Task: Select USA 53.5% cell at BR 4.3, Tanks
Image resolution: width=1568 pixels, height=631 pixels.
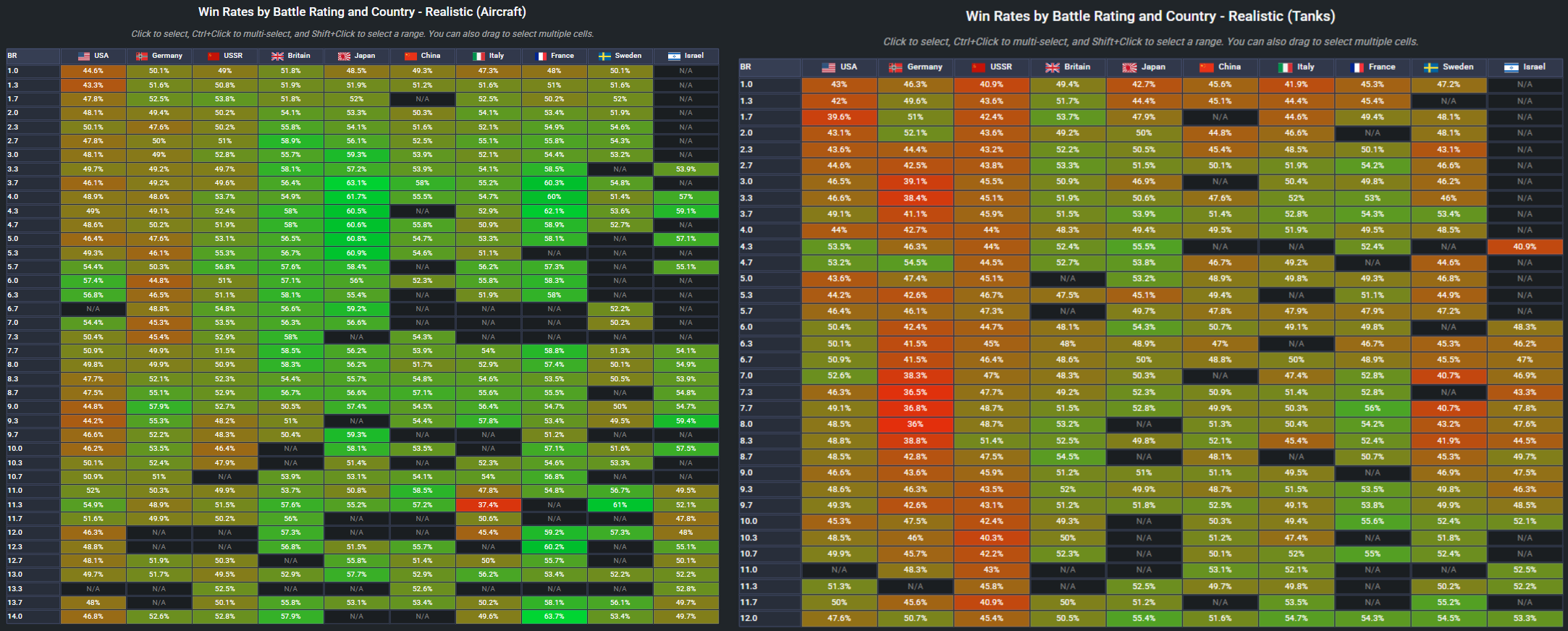Action: click(x=839, y=247)
